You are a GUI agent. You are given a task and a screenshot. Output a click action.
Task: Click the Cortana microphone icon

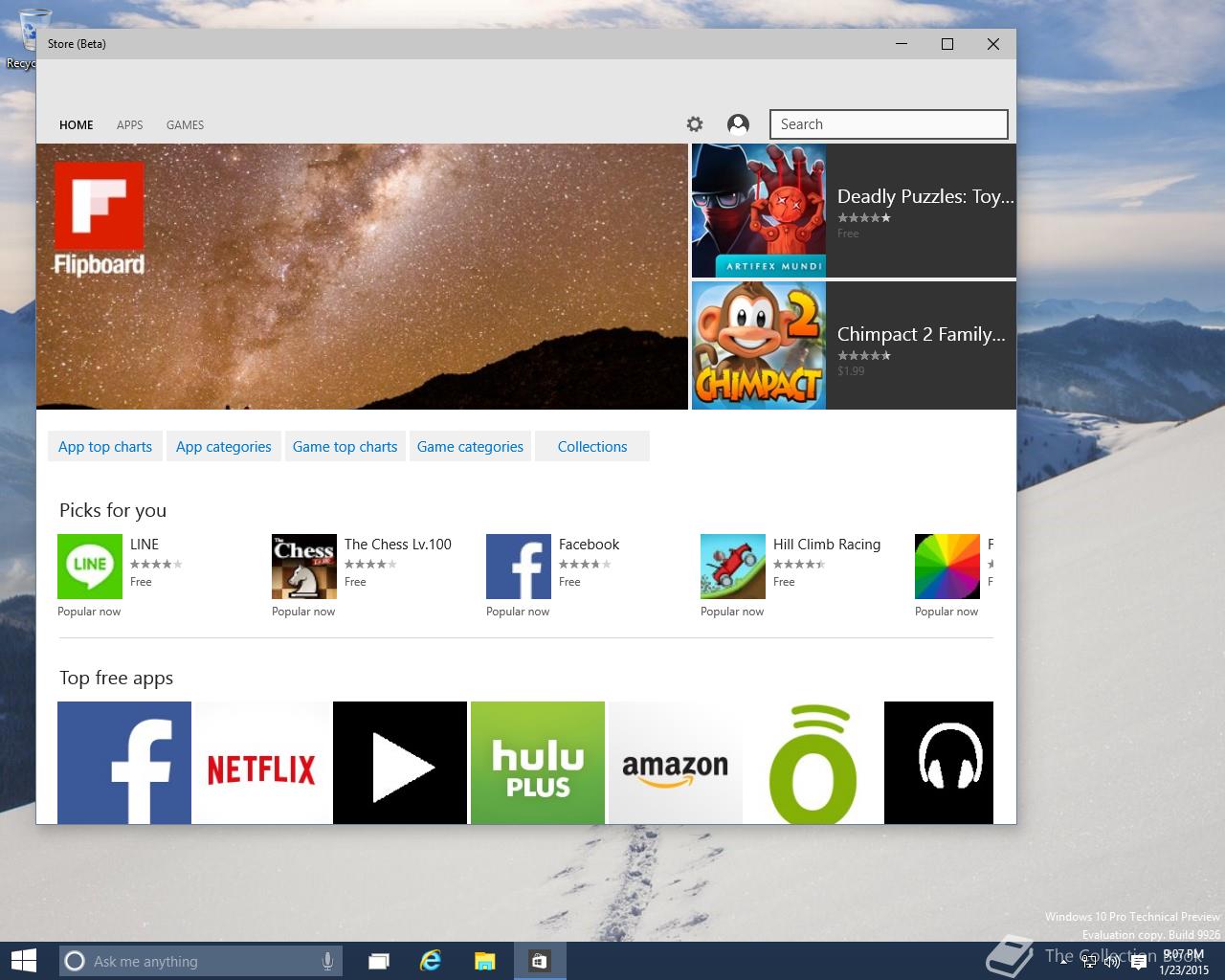click(x=327, y=961)
